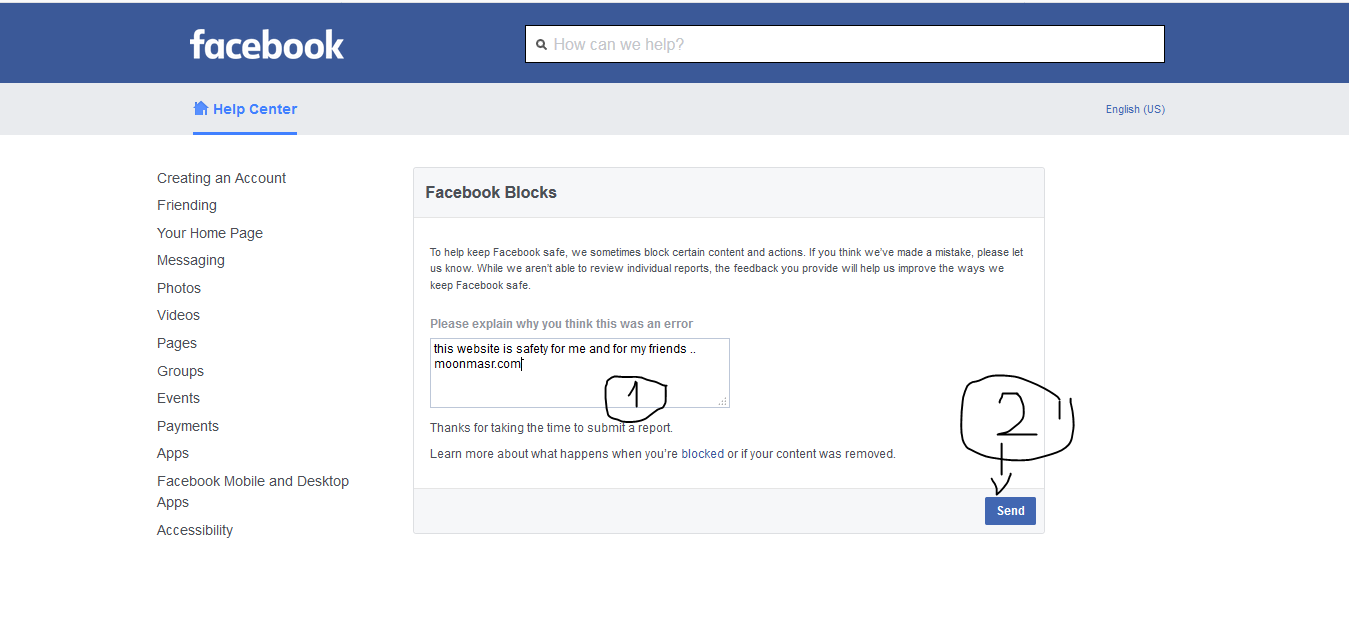Go to the Events help topic
This screenshot has height=621, width=1349.
coord(178,398)
